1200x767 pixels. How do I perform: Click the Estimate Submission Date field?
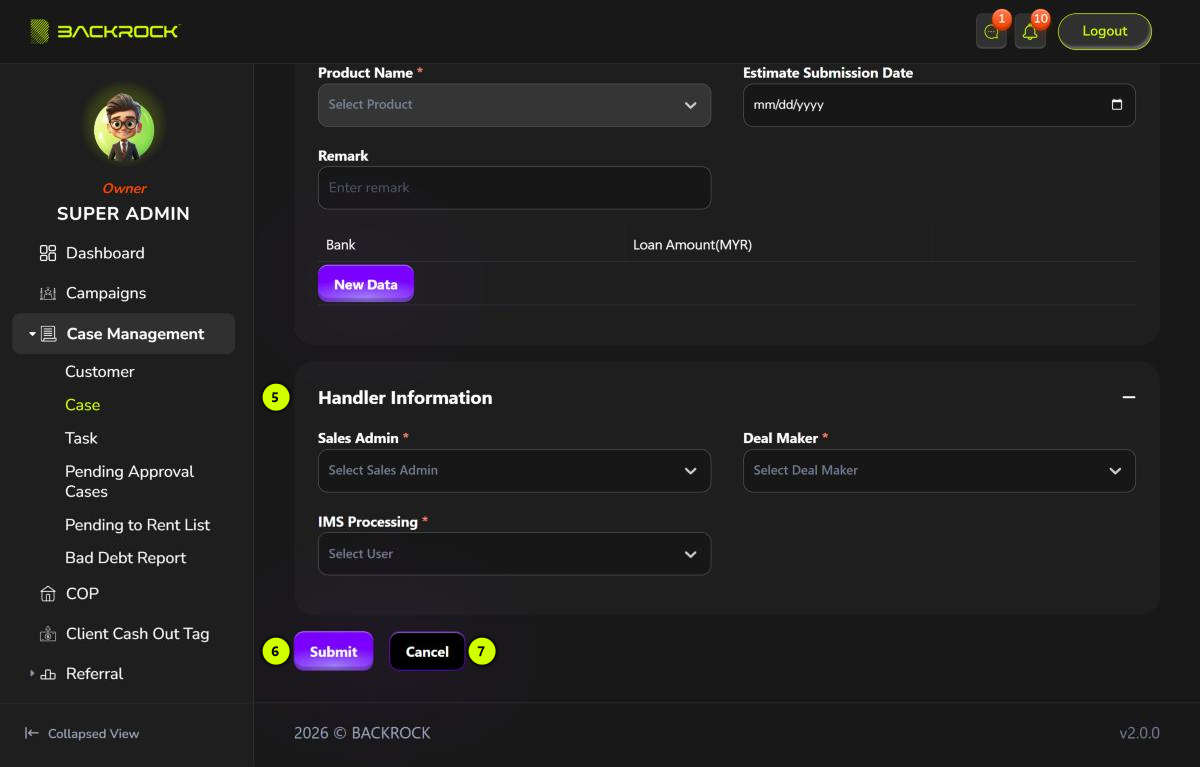coord(939,105)
